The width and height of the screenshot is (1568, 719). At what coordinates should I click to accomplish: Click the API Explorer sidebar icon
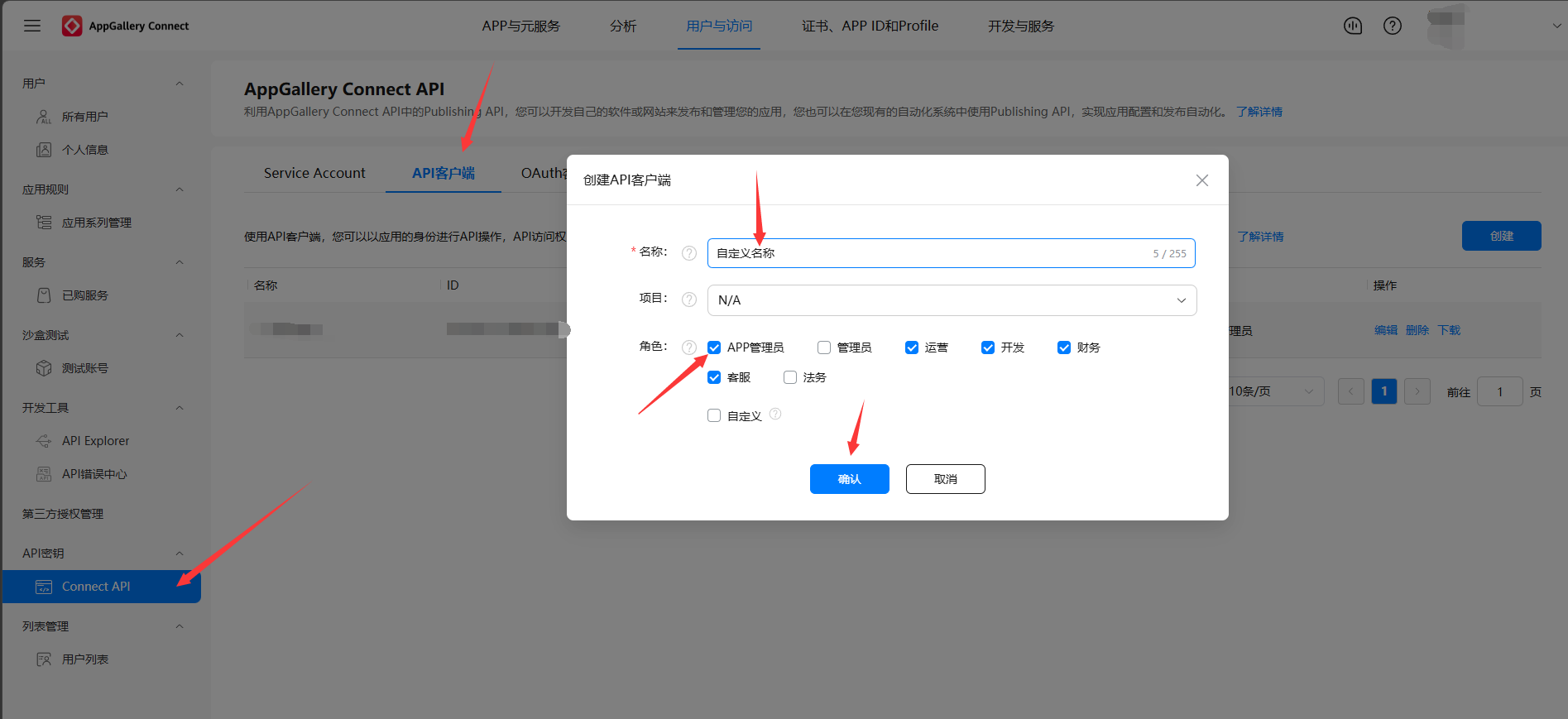[44, 441]
